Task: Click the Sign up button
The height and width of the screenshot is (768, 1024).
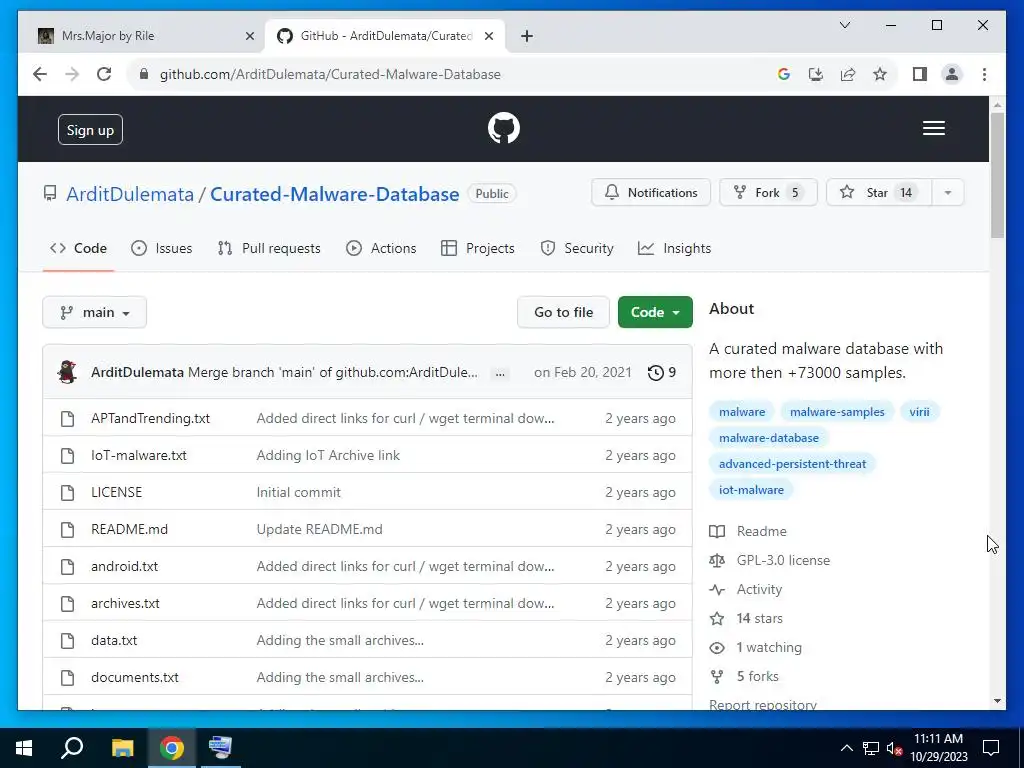Action: click(90, 129)
